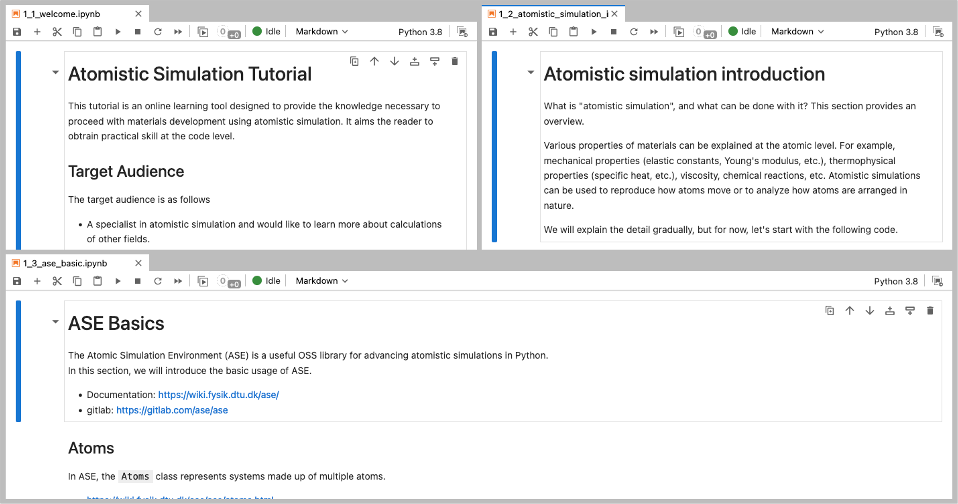
Task: Click Python 3.8 kernel name in 1_3_ase_basic
Action: click(896, 282)
